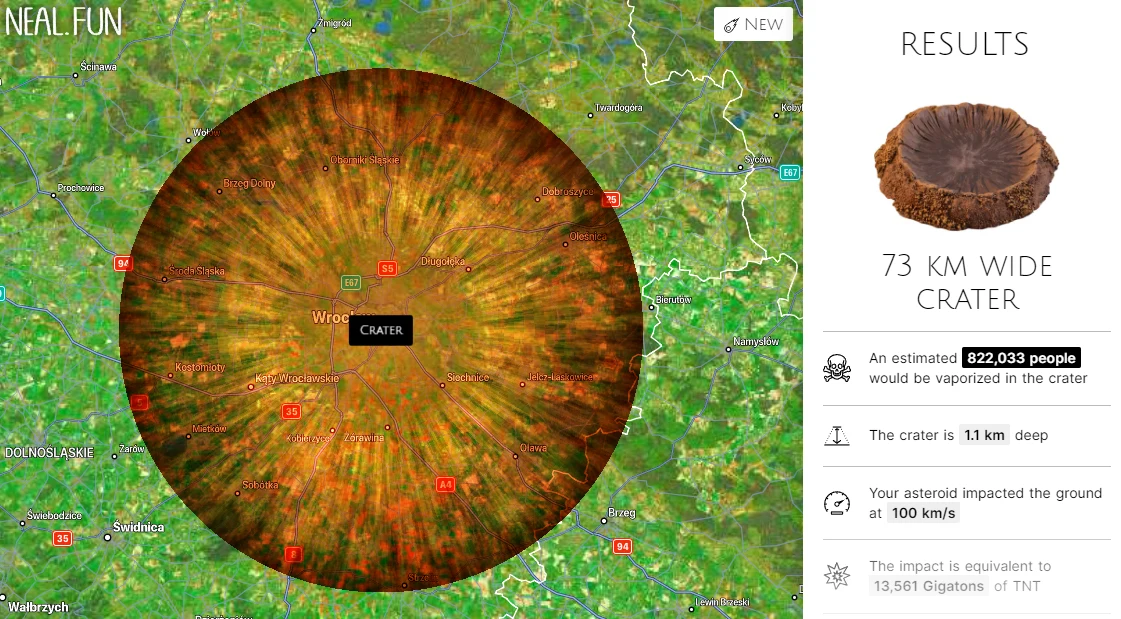Click the Oleśnica town label
The image size is (1121, 619).
click(588, 237)
